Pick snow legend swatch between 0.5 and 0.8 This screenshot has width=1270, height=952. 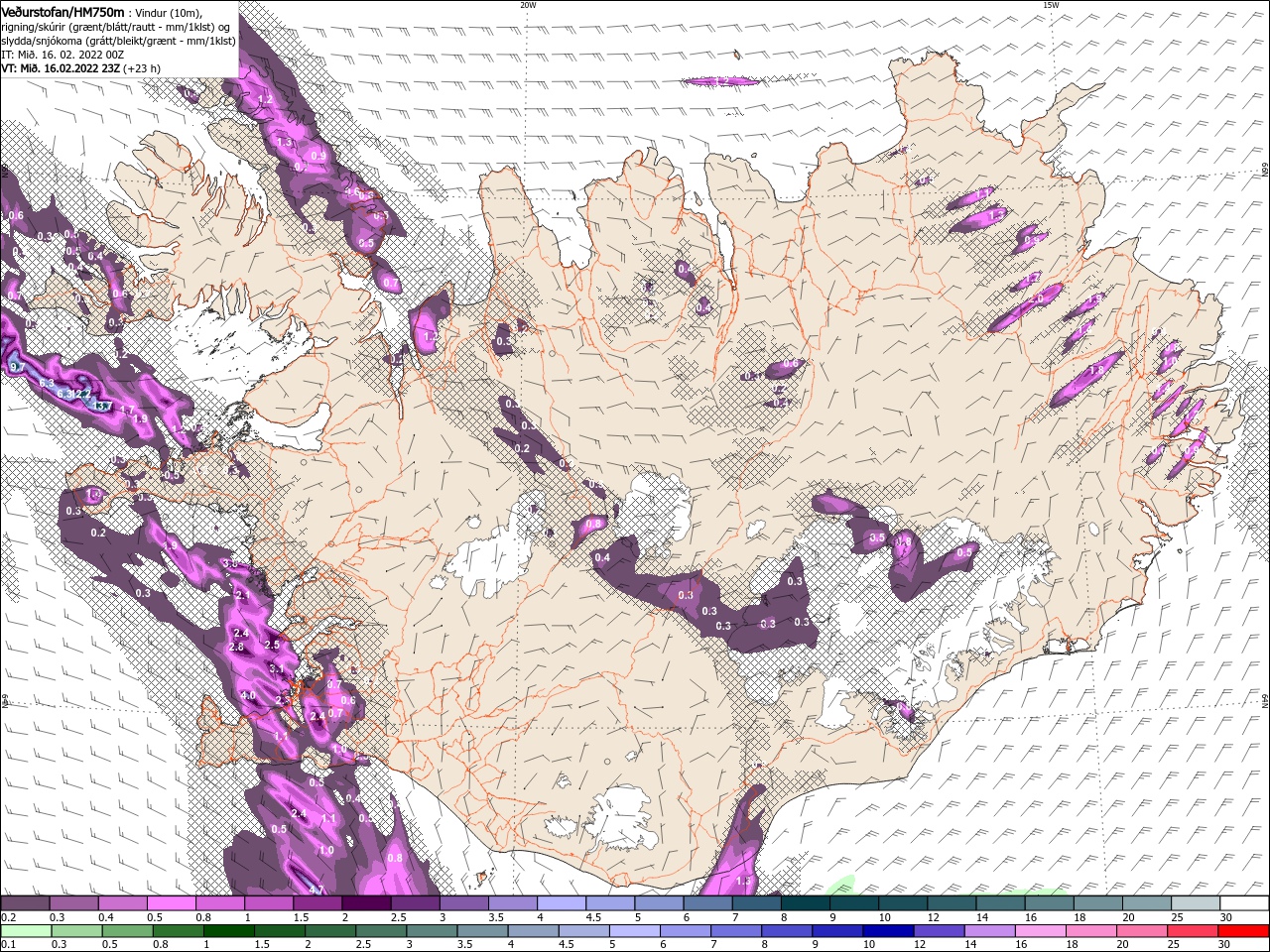point(171,903)
